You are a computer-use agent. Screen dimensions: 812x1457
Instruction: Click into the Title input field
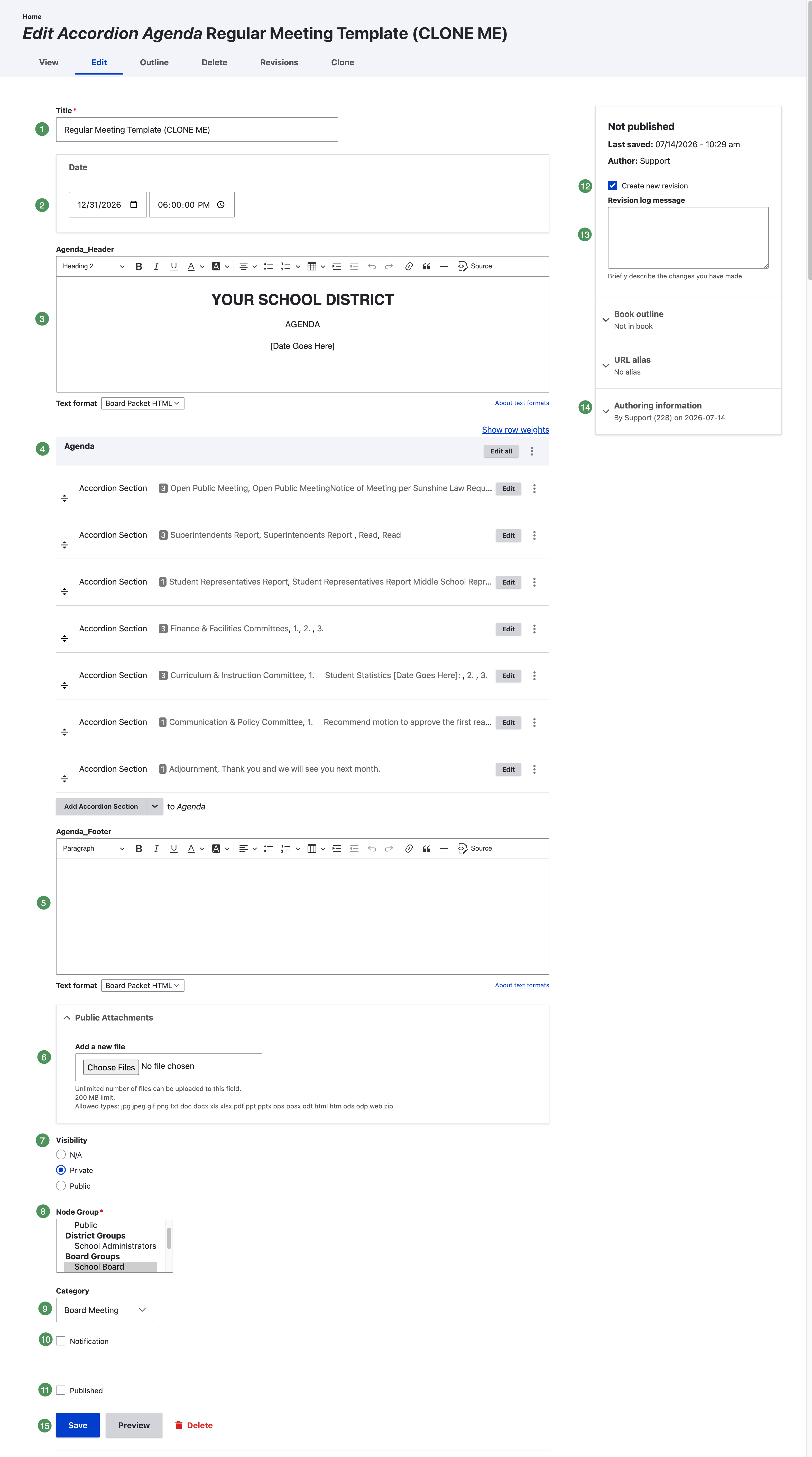pos(197,130)
